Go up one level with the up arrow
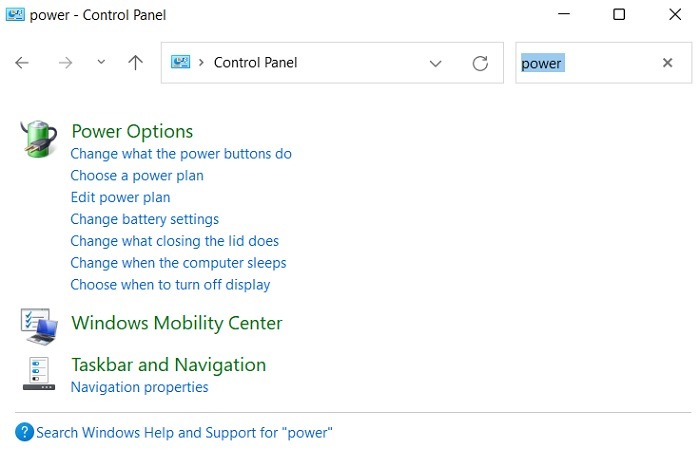 (x=136, y=63)
